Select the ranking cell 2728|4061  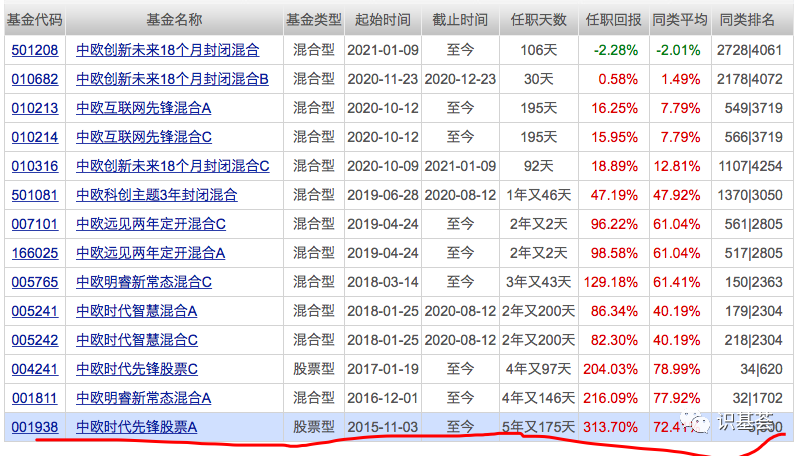(x=750, y=50)
